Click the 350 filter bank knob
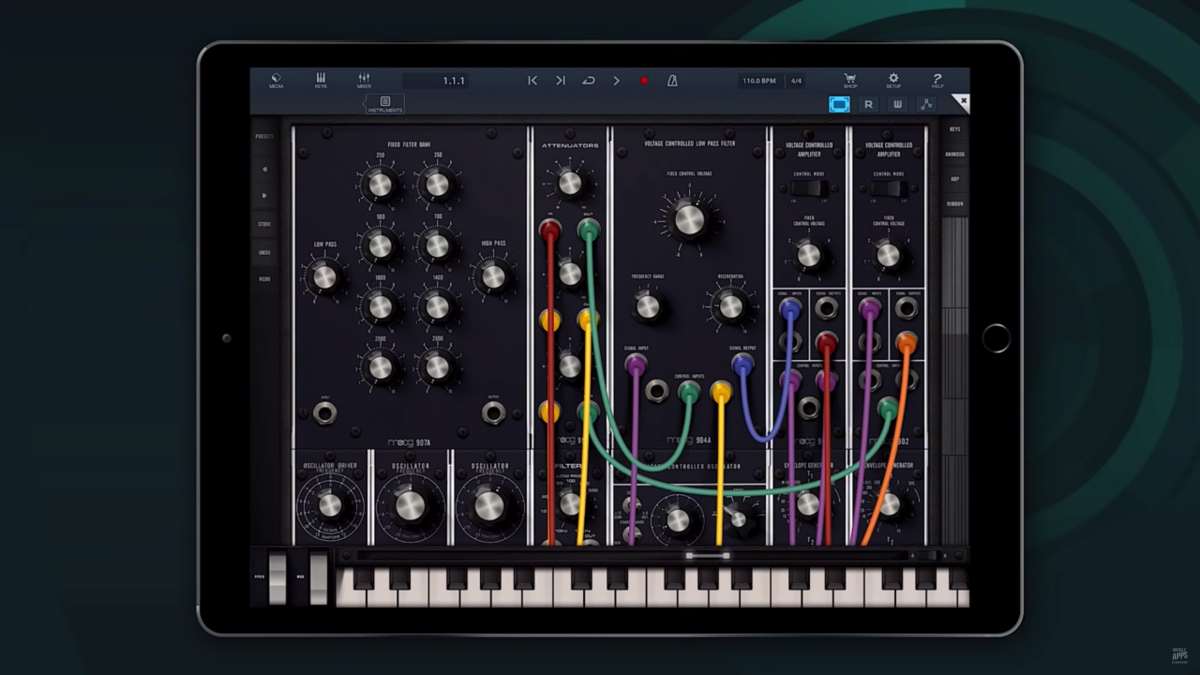Screen dimensions: 1200x675 click(437, 184)
